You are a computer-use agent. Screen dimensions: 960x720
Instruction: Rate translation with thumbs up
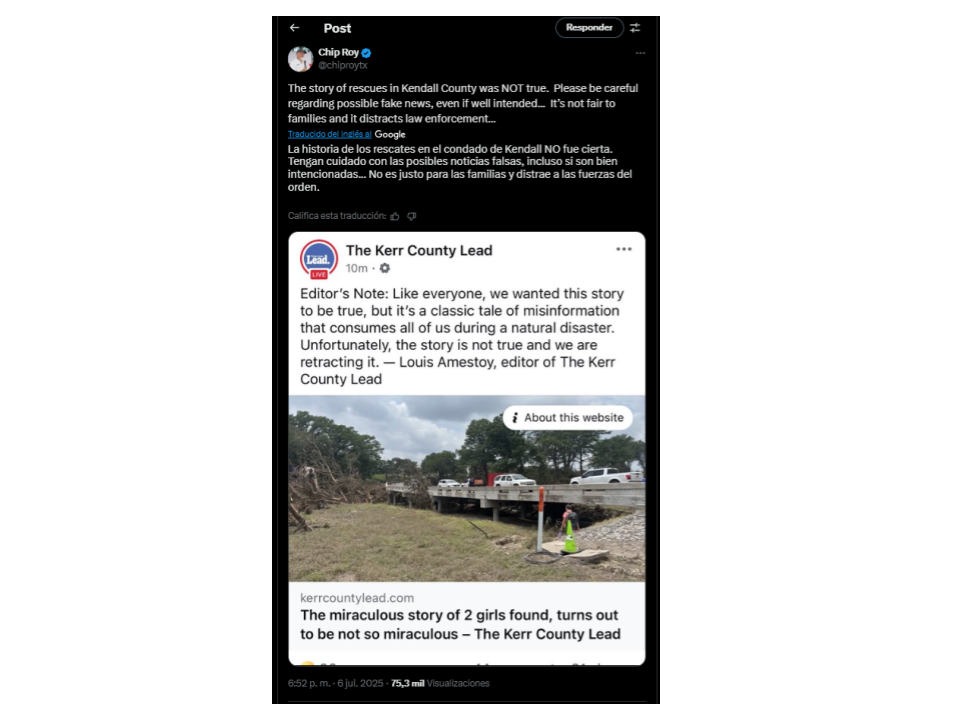click(x=395, y=216)
